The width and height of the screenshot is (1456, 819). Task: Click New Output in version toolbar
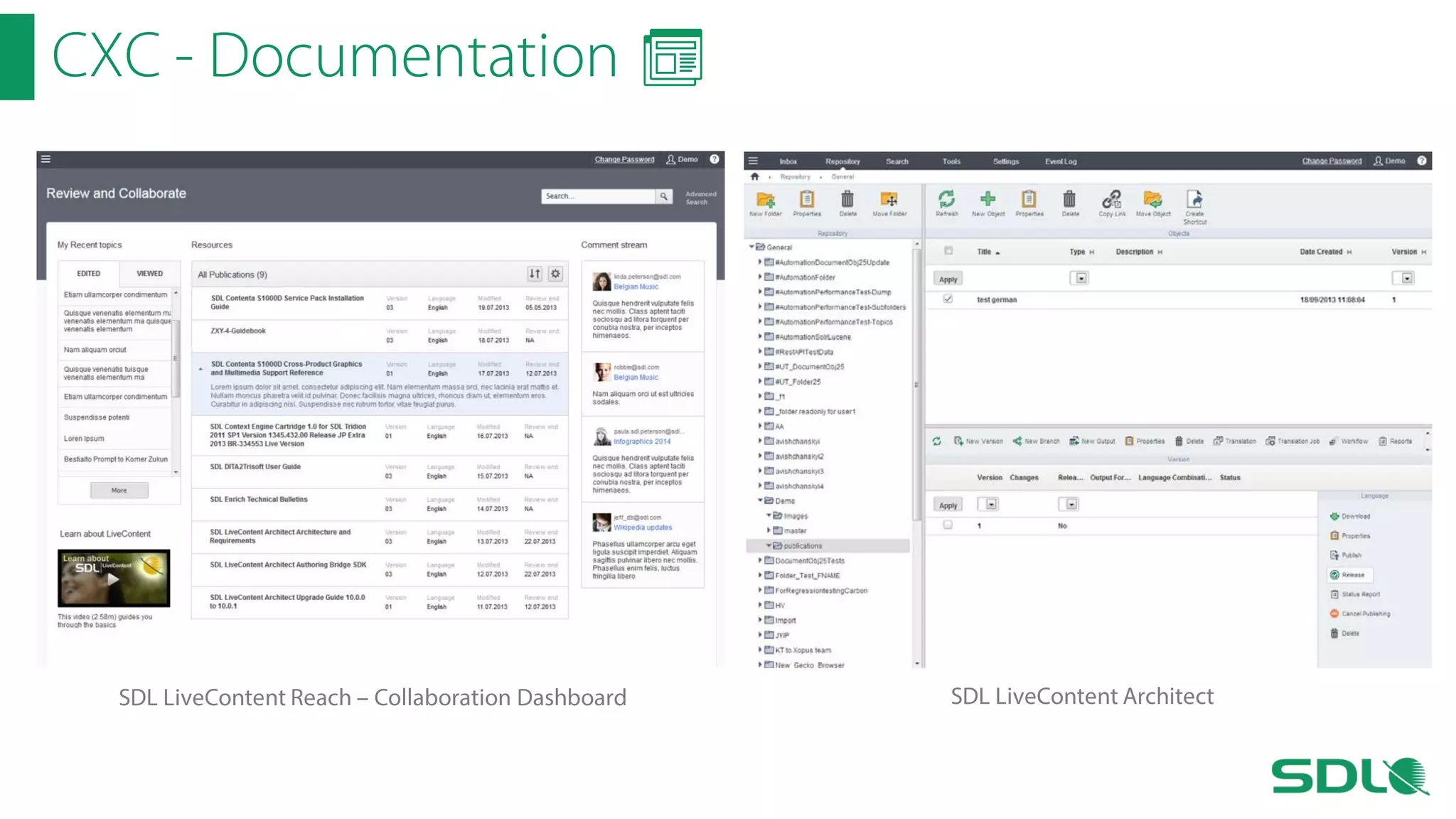coord(1092,441)
